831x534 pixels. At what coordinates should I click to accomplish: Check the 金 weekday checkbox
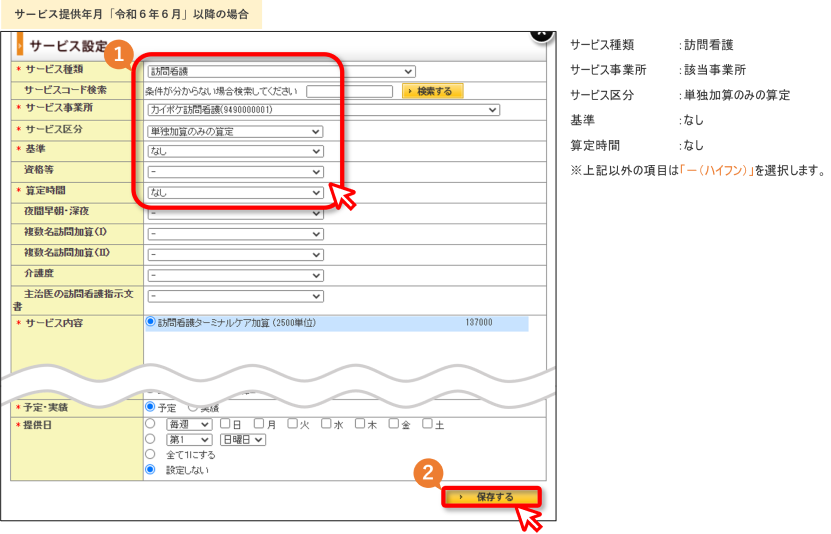(x=393, y=423)
